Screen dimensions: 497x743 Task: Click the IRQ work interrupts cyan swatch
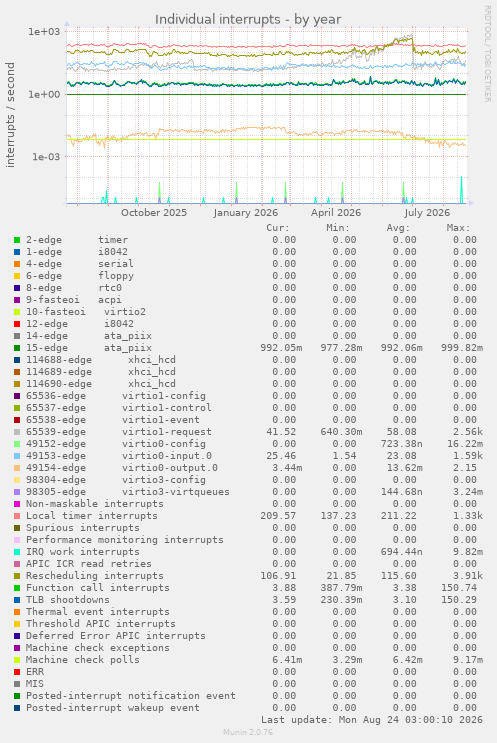coord(17,552)
